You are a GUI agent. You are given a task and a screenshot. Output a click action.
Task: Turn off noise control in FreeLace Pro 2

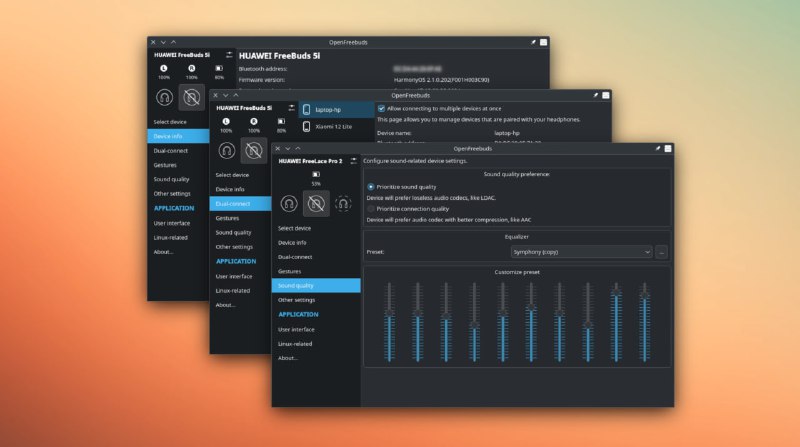pyautogui.click(x=317, y=204)
